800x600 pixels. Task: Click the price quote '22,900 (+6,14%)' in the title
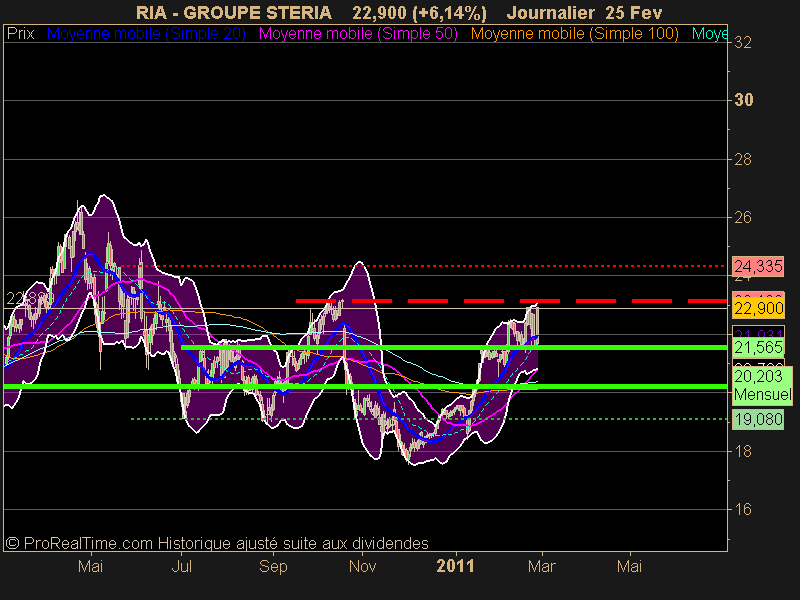[x=419, y=12]
